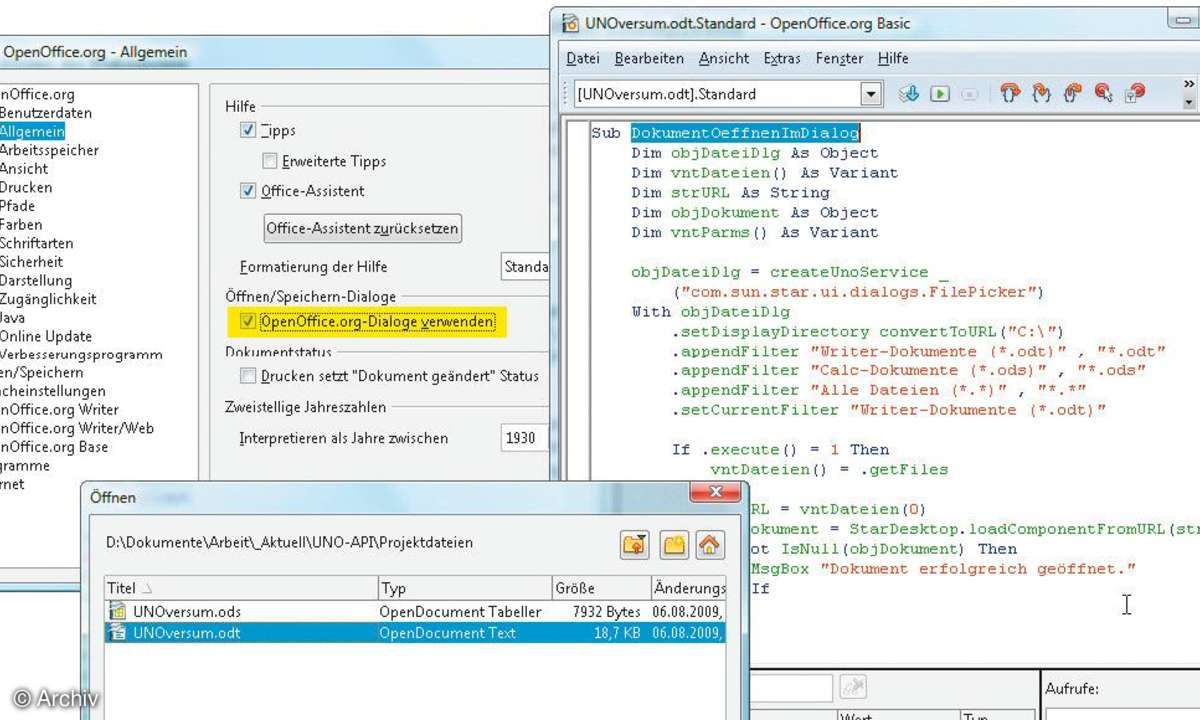Sort file list by Größe column
Screen dimensions: 1200x720
pyautogui.click(x=601, y=588)
